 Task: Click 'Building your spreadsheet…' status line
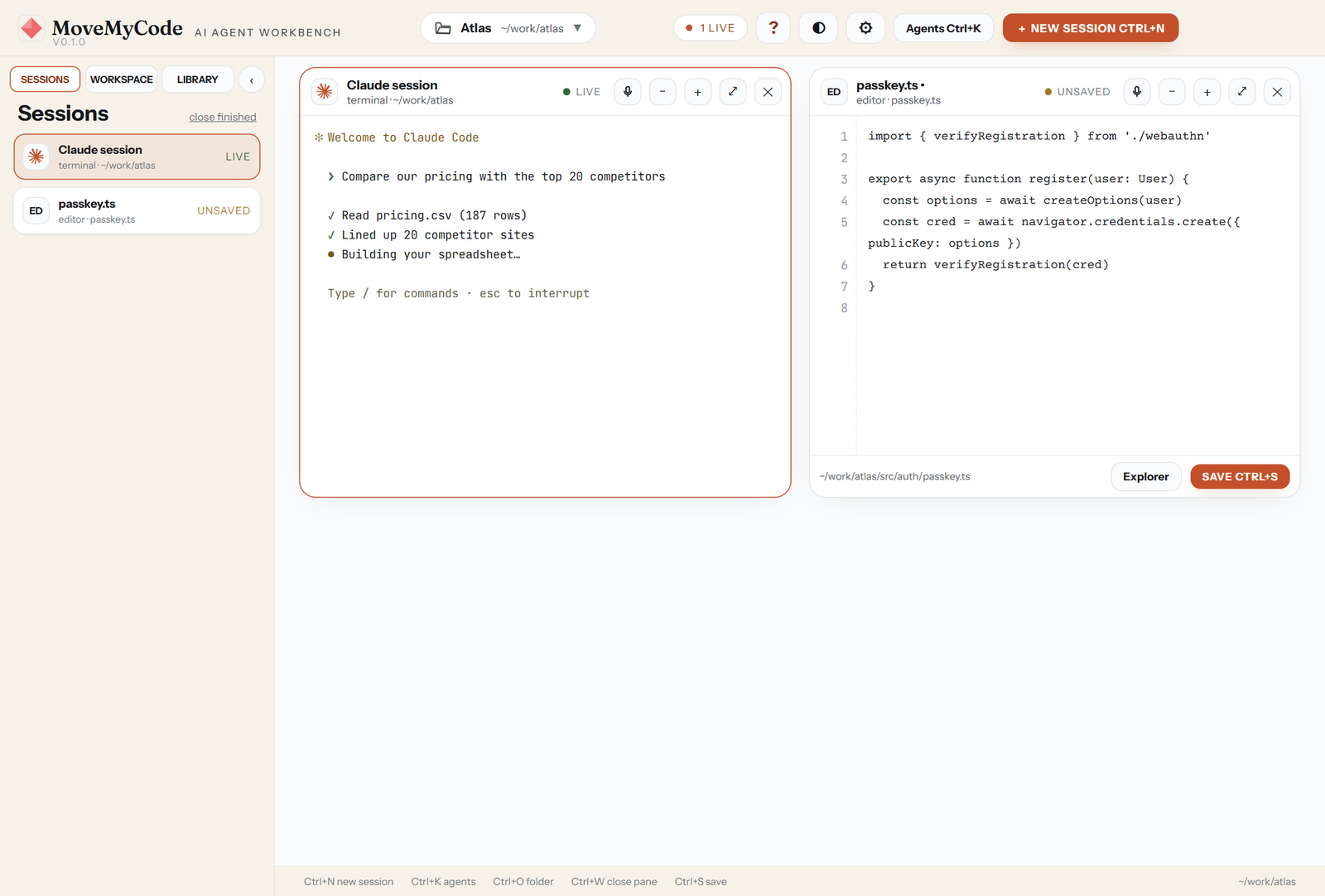point(424,254)
